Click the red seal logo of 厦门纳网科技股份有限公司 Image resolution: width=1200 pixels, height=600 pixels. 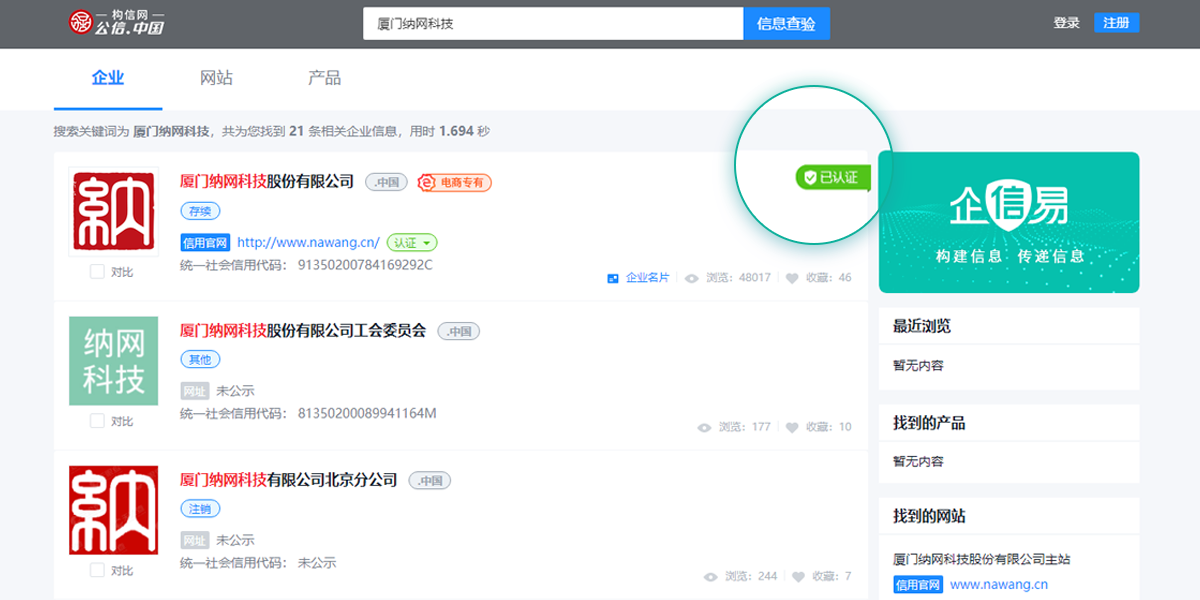113,210
